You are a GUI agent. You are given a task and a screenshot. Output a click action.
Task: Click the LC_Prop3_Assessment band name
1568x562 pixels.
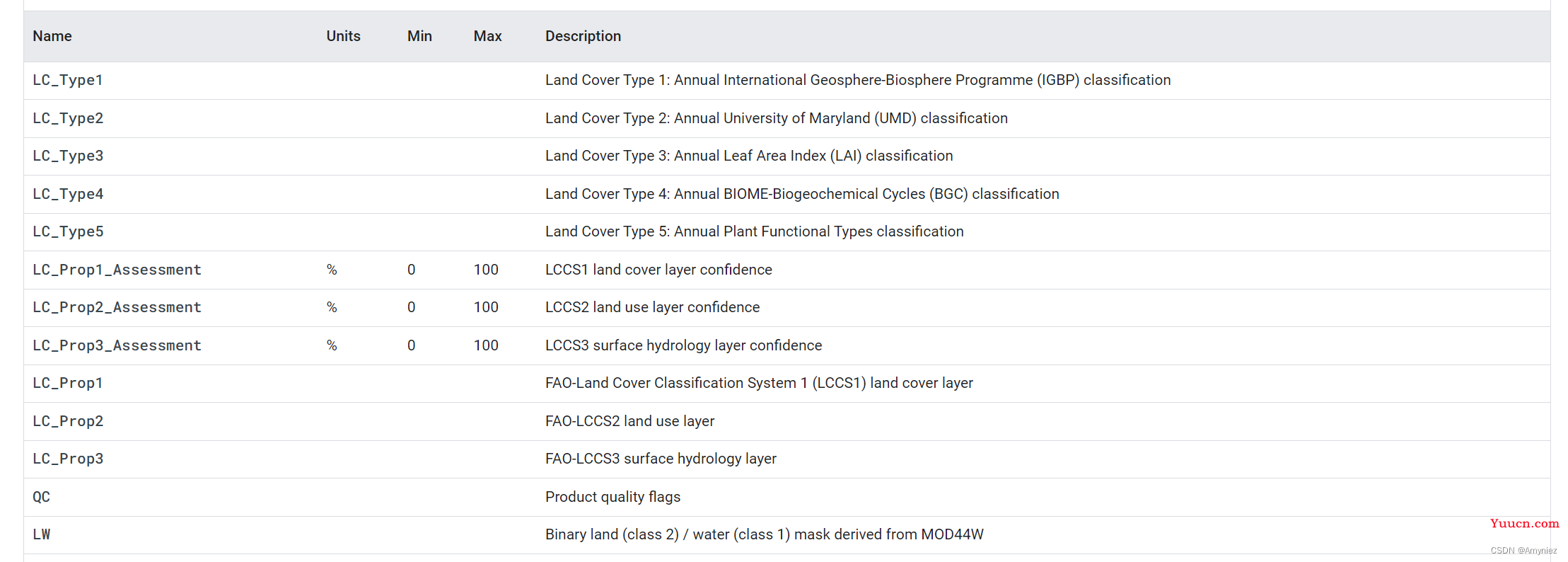coord(117,345)
